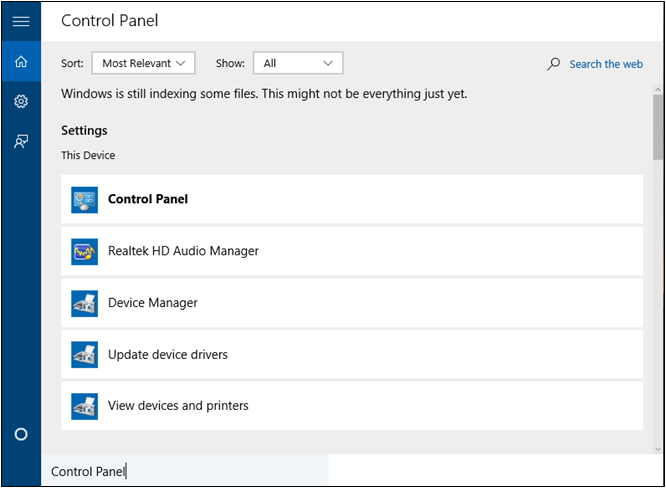The image size is (666, 488).
Task: Click the Update device drivers icon
Action: click(85, 354)
